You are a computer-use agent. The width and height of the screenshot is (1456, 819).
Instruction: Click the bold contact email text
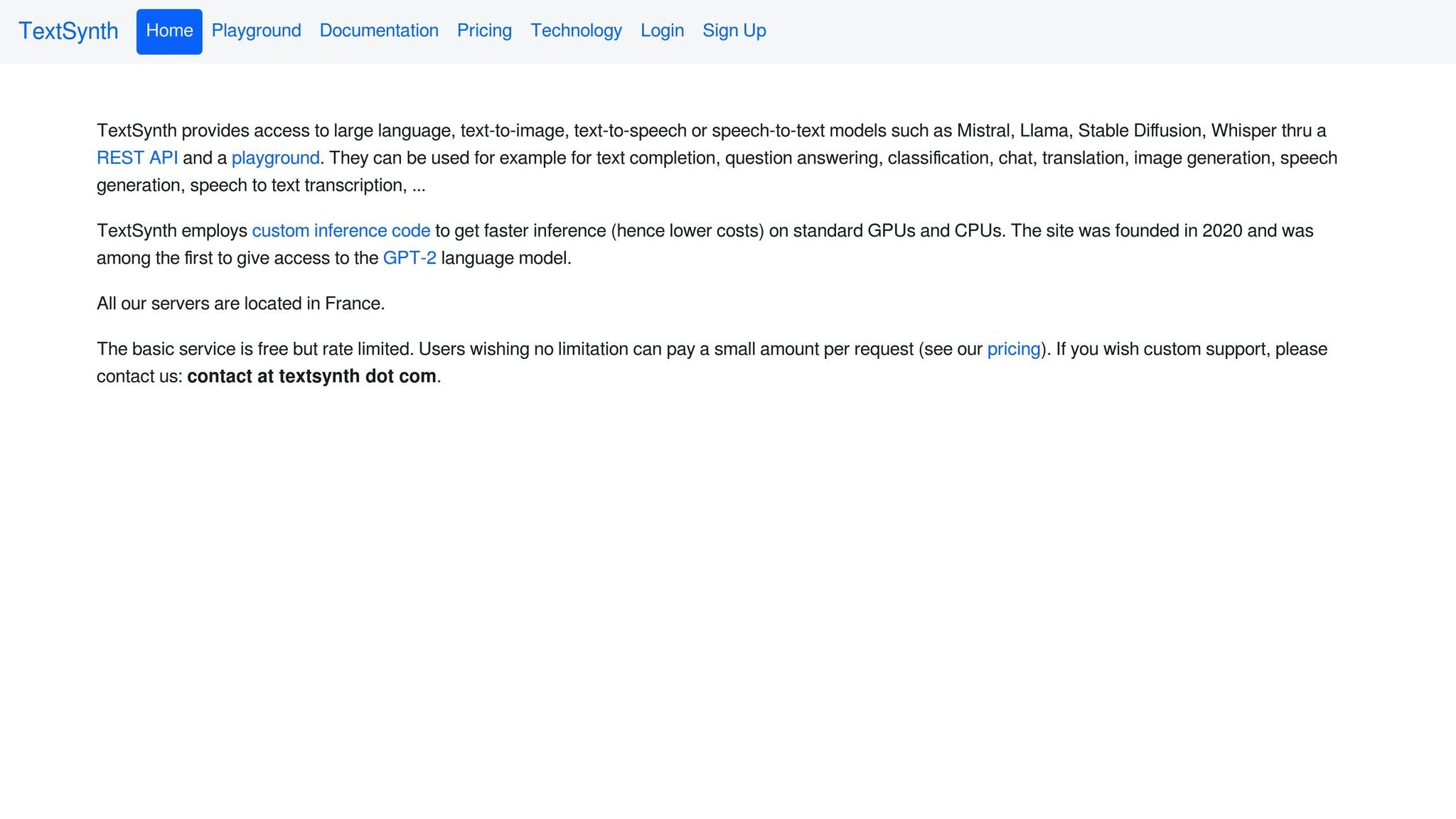[311, 376]
